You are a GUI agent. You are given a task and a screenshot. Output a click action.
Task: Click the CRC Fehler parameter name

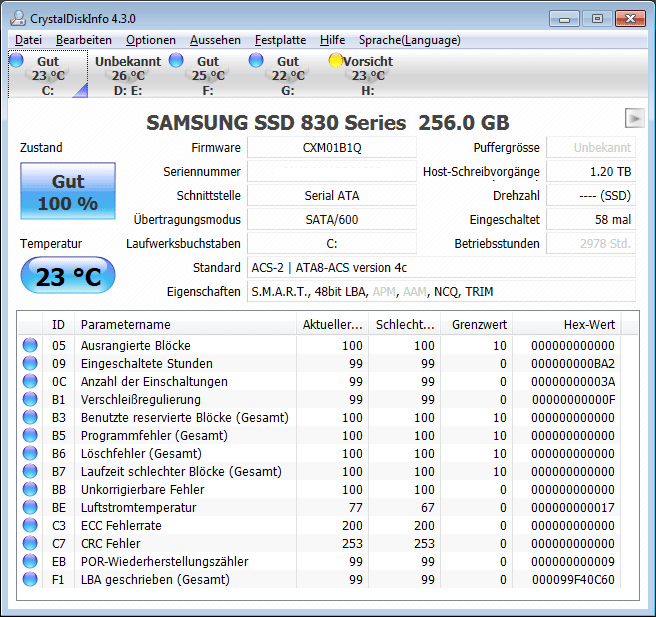110,543
